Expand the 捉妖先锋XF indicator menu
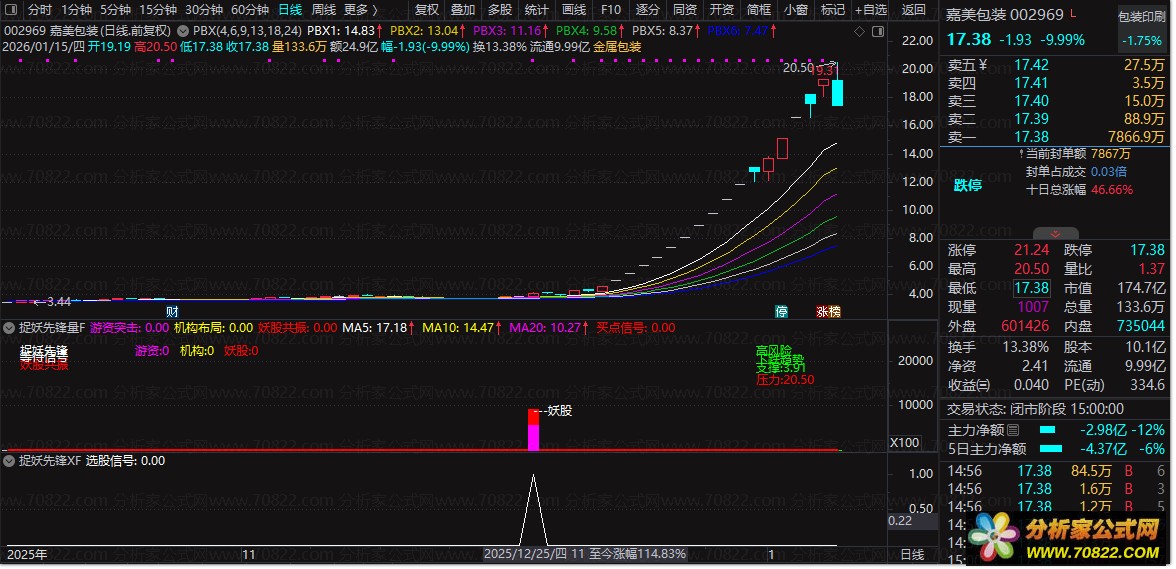The image size is (1176, 569). 10,461
